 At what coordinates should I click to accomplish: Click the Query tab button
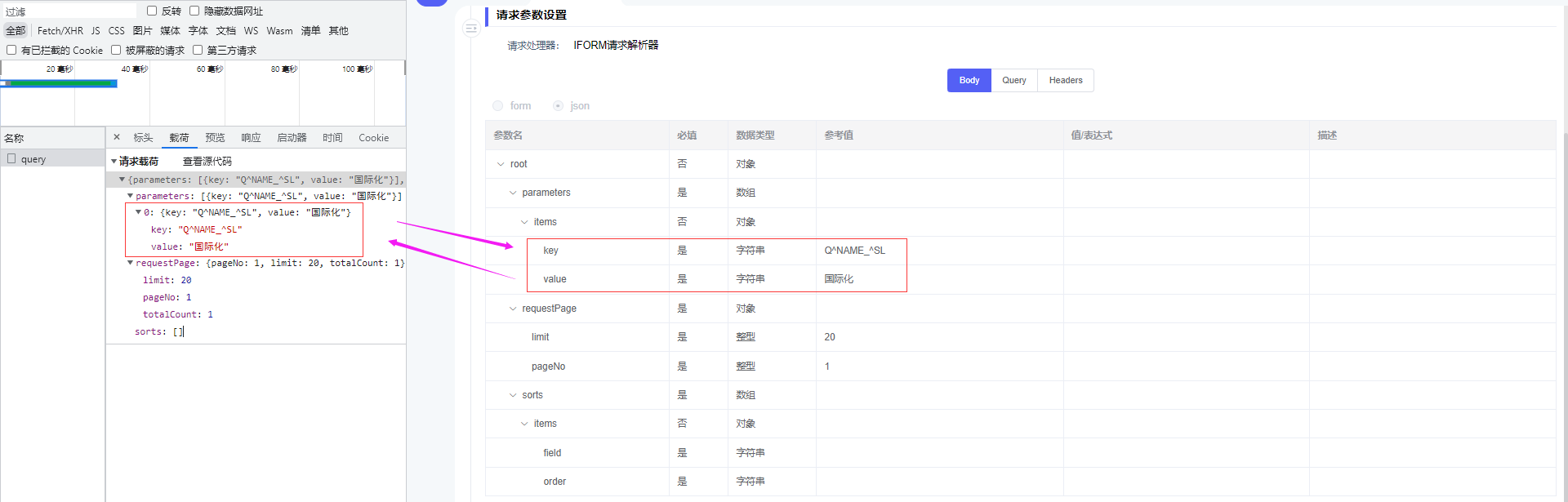coord(1013,80)
